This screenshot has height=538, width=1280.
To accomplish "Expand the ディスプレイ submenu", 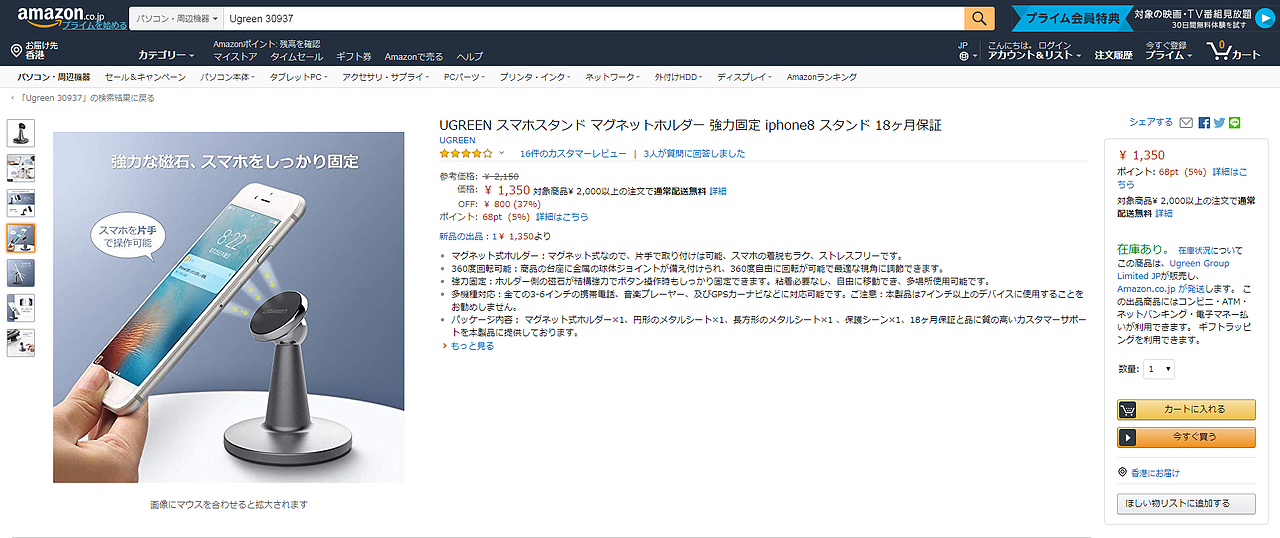I will [x=744, y=77].
